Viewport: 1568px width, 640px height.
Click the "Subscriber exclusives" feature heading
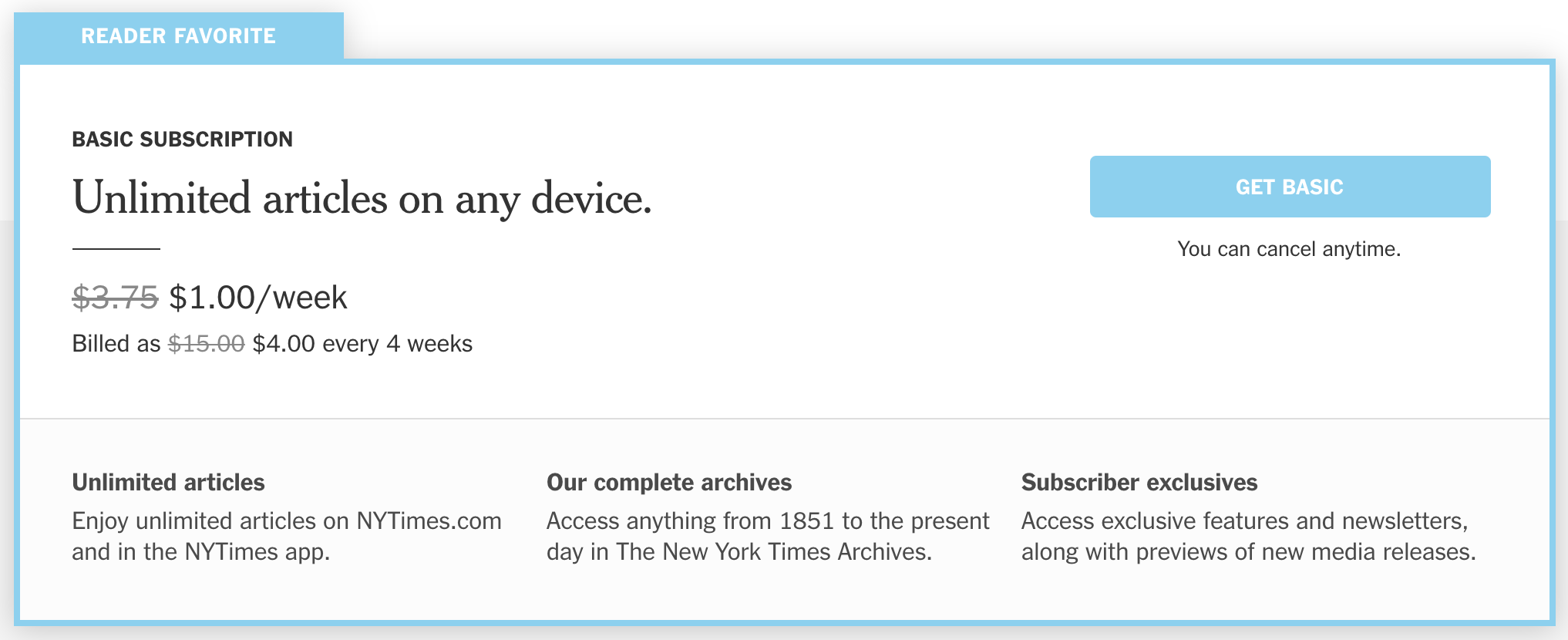pos(1139,483)
